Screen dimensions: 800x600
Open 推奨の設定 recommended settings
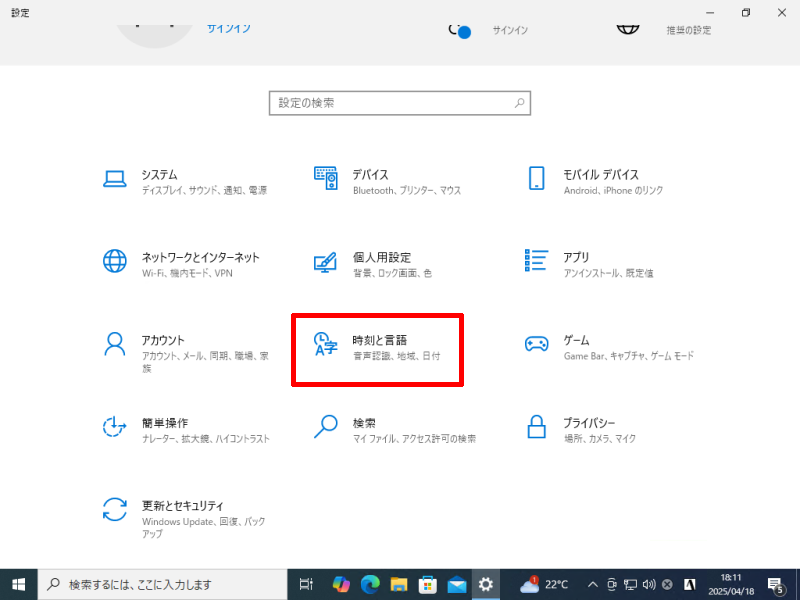[x=688, y=30]
